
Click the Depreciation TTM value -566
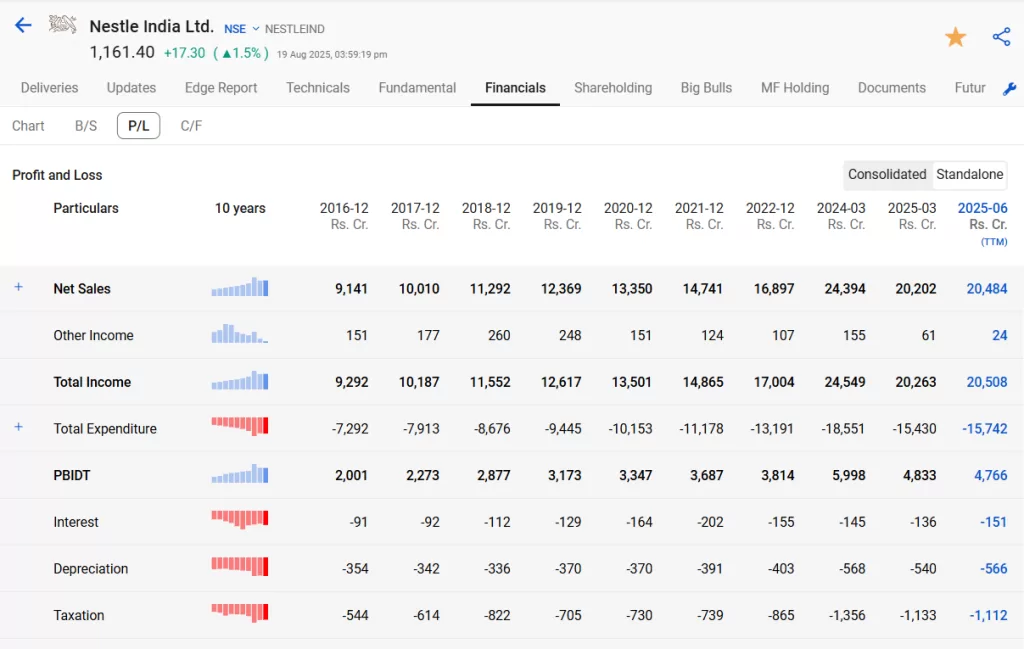(994, 569)
